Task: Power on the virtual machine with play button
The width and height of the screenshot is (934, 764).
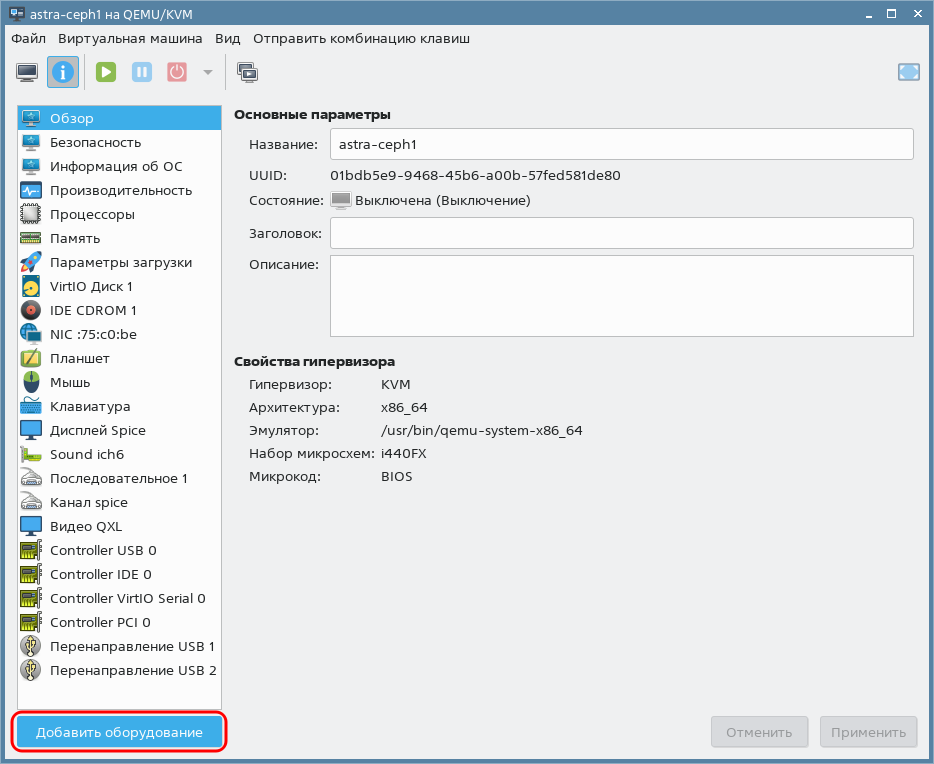Action: (x=106, y=72)
